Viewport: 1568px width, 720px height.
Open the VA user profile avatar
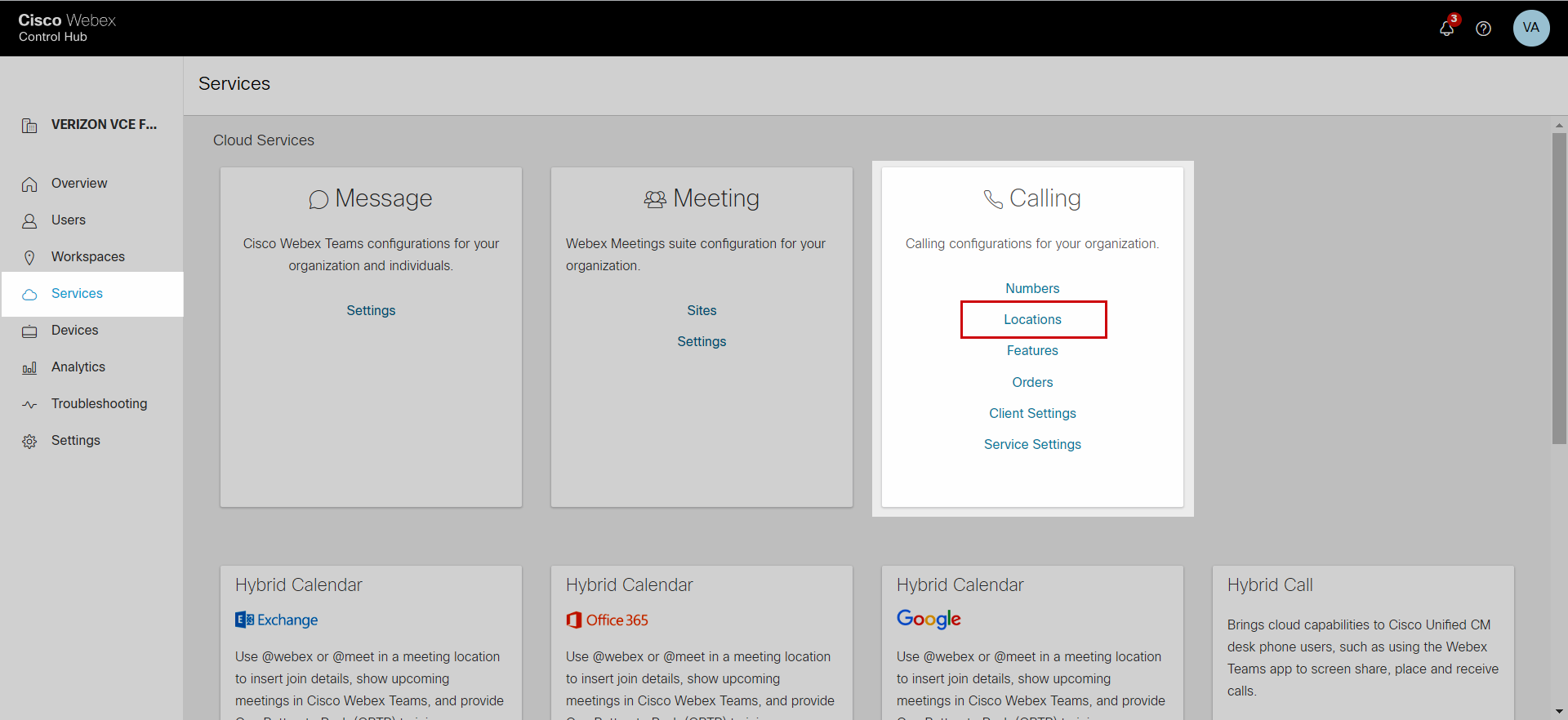[x=1530, y=28]
